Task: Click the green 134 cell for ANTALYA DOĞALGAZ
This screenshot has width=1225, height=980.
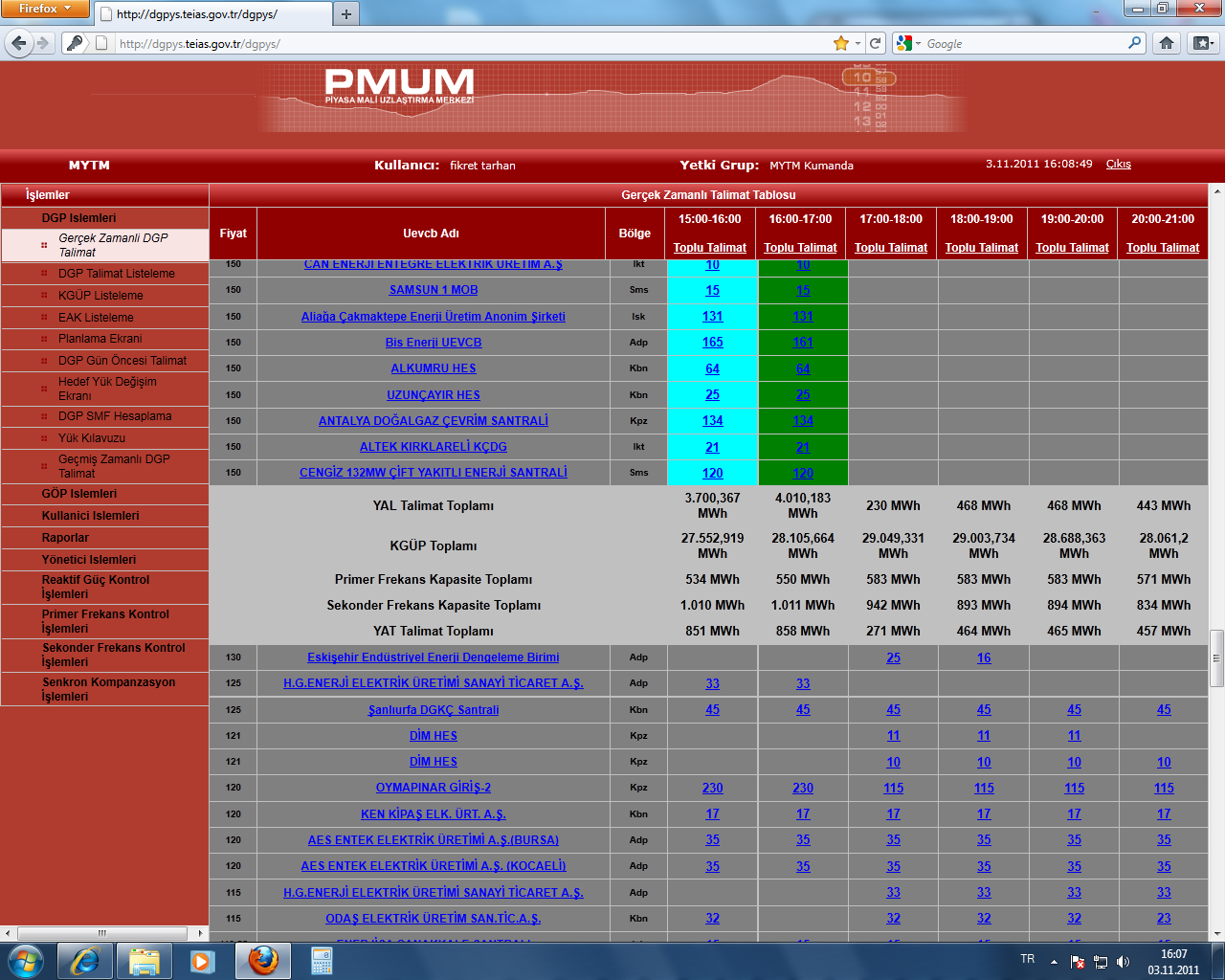Action: click(803, 421)
